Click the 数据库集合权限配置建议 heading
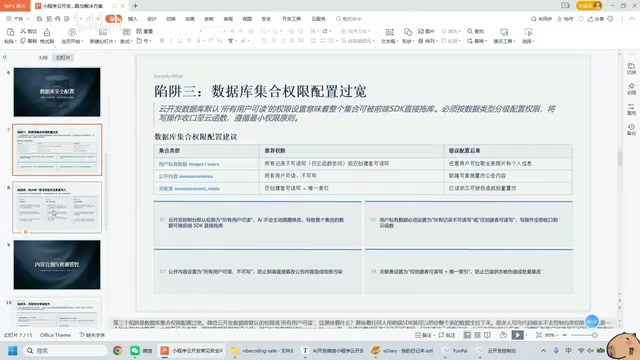The width and height of the screenshot is (640, 360). point(196,136)
